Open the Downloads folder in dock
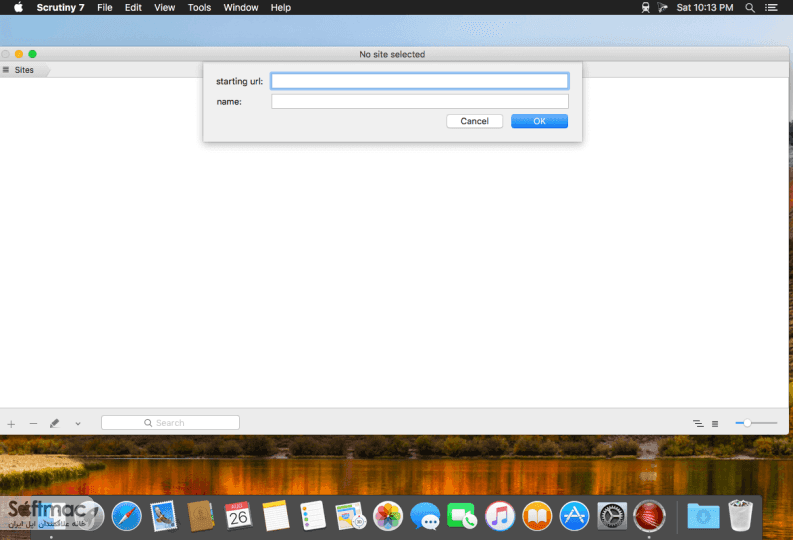The height and width of the screenshot is (540, 793). [x=703, y=516]
